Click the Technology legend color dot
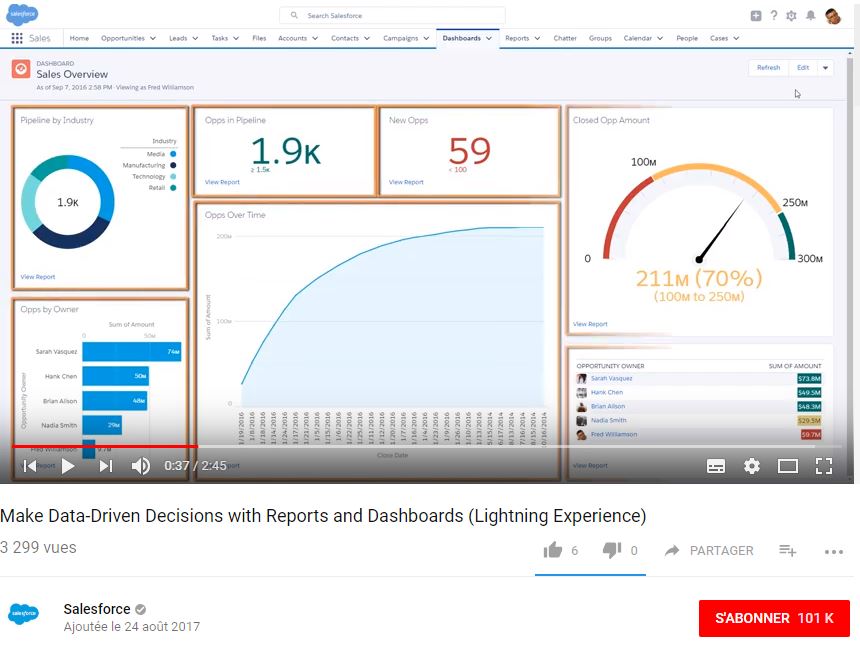The height and width of the screenshot is (645, 860). pyautogui.click(x=173, y=177)
